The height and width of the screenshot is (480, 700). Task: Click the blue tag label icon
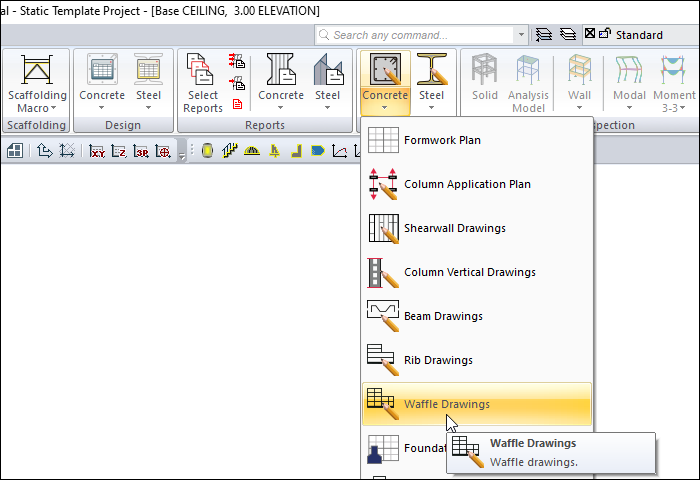coord(318,151)
